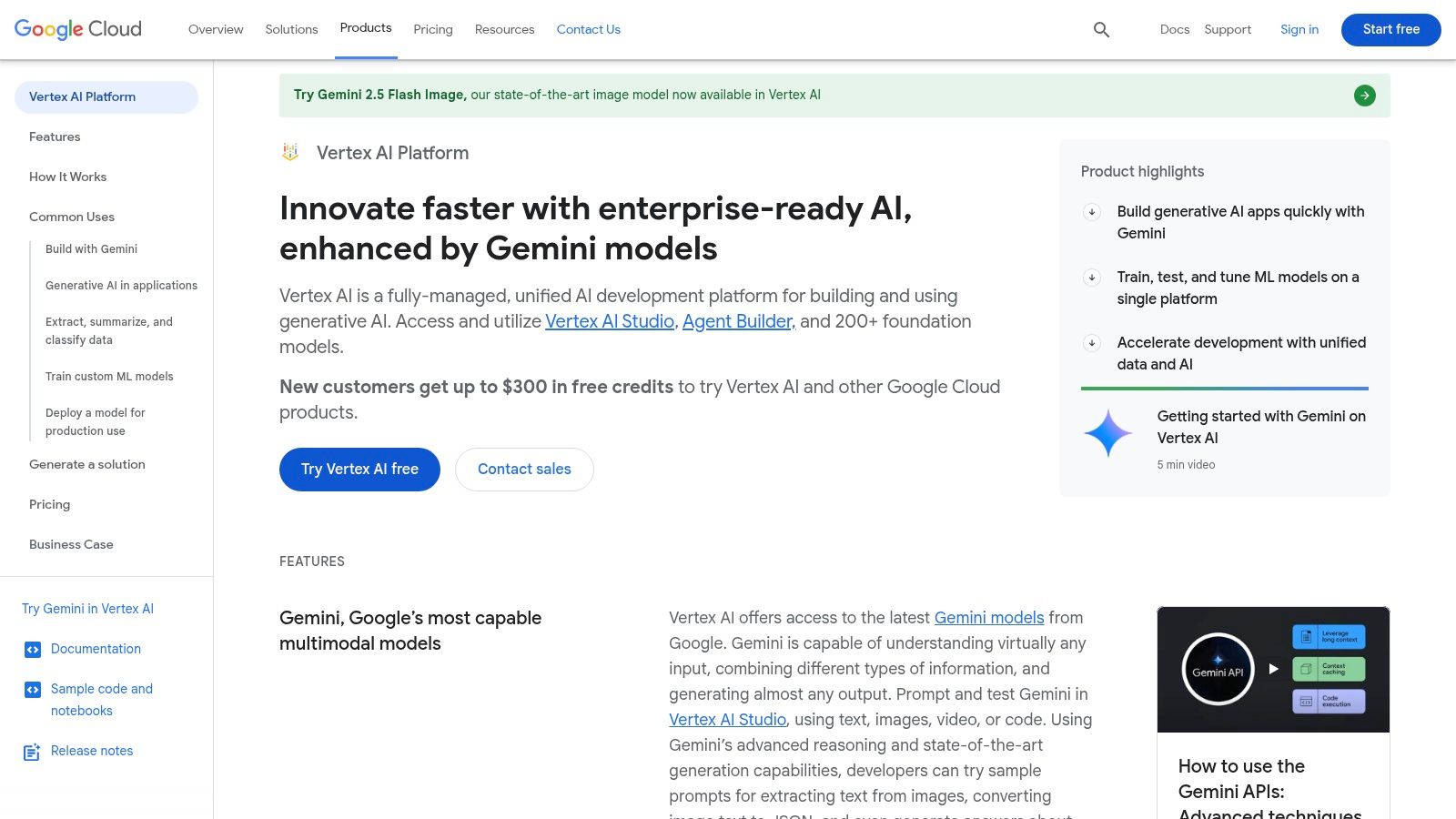Play the Gemini API video thumbnail
Screen dimensions: 1456x819
click(1272, 669)
